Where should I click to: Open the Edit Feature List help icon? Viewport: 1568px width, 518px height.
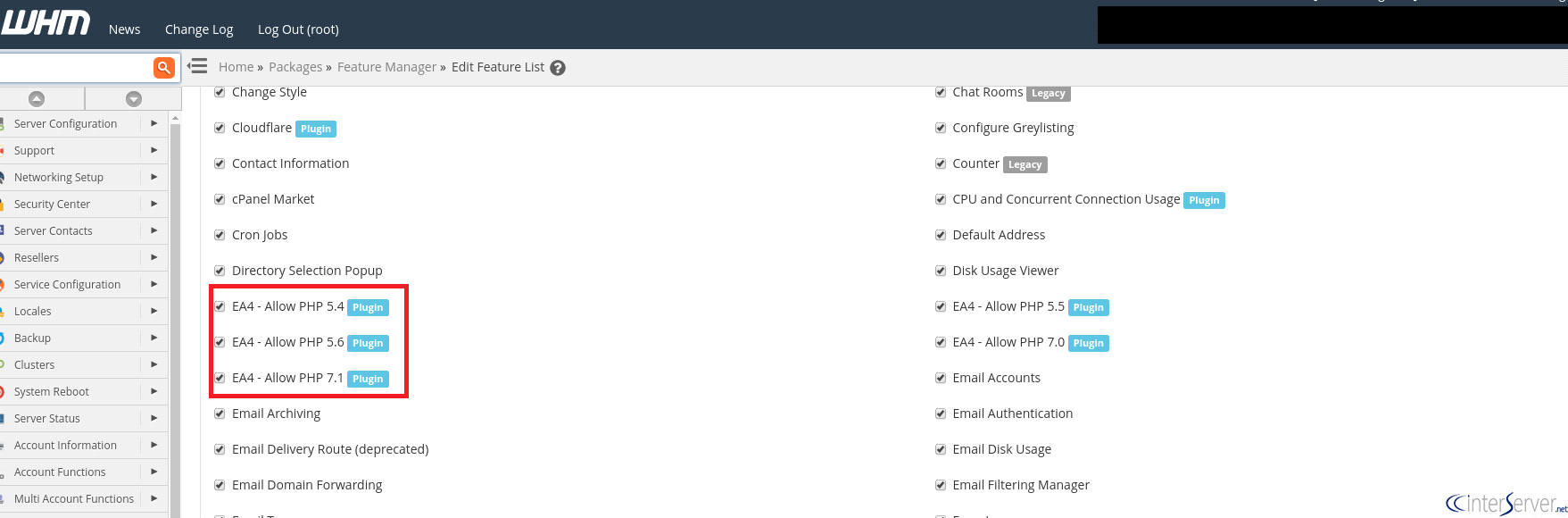click(558, 68)
